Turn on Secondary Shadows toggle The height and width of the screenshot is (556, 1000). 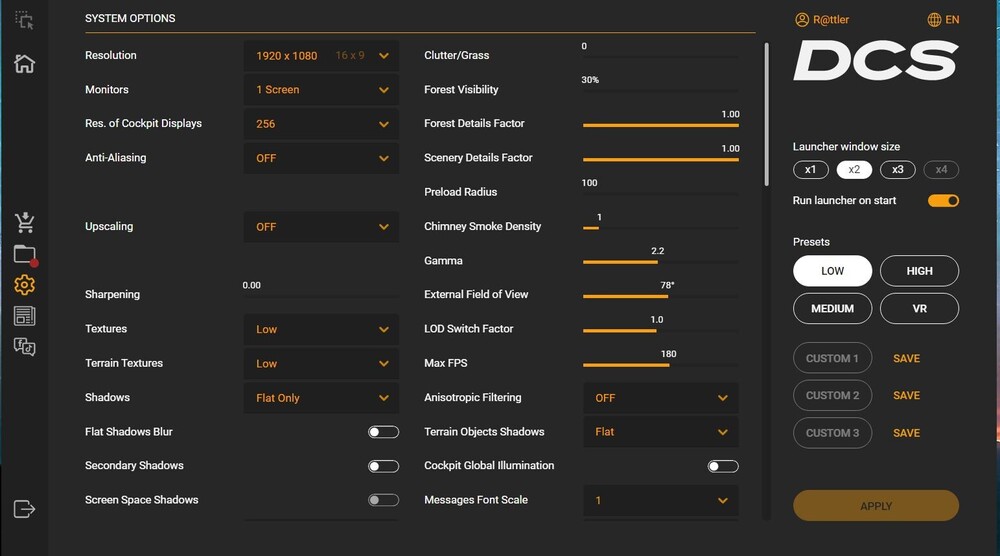(383, 466)
